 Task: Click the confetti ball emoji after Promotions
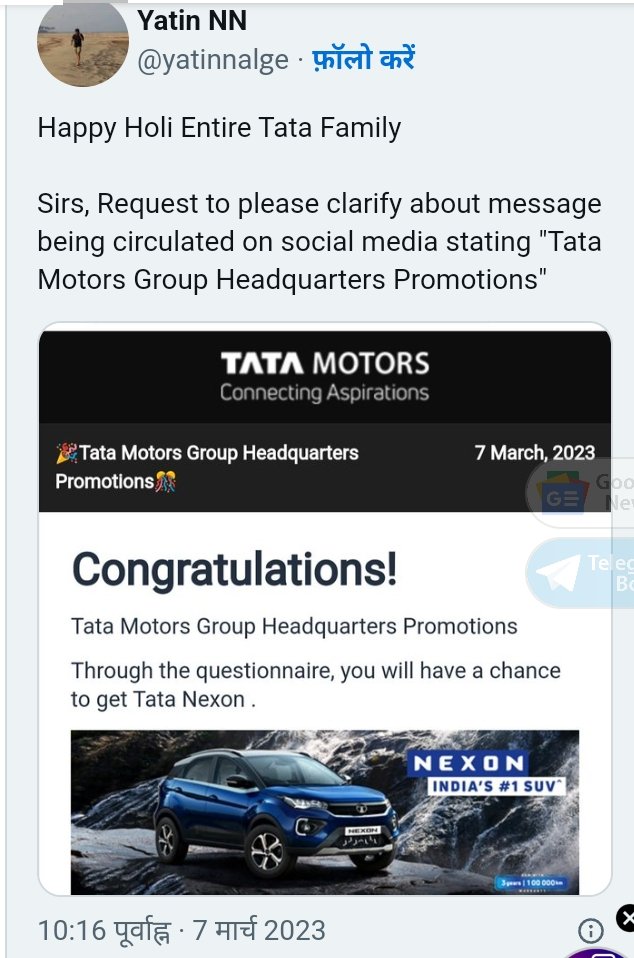click(166, 481)
